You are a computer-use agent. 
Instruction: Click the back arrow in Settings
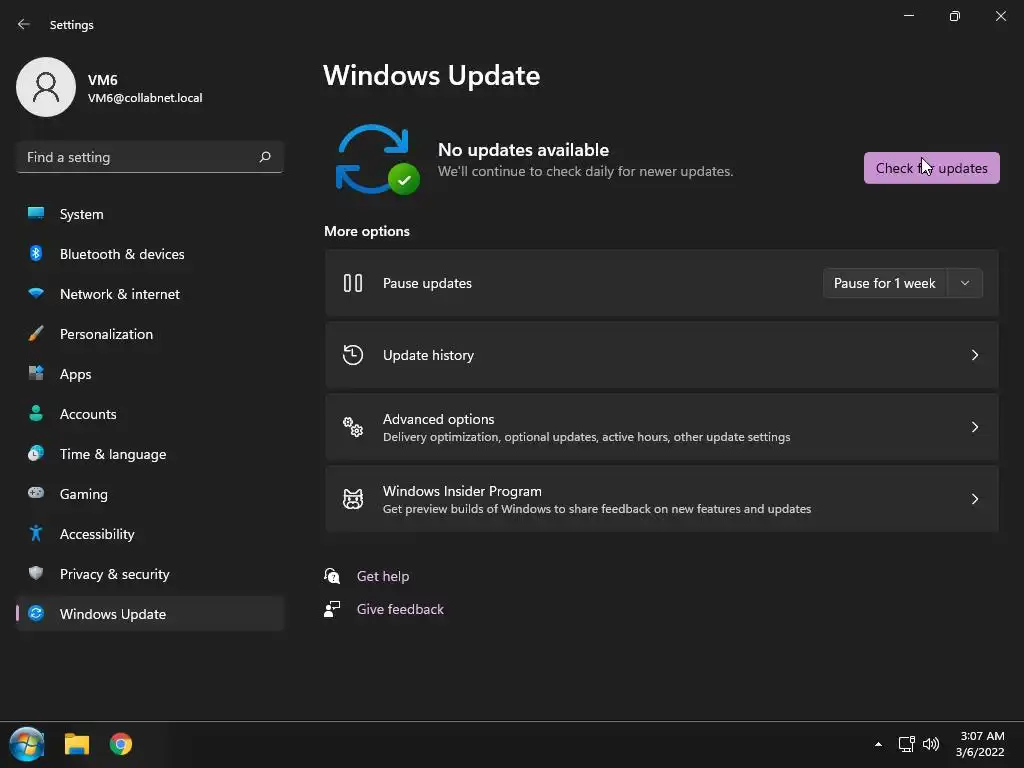(24, 24)
